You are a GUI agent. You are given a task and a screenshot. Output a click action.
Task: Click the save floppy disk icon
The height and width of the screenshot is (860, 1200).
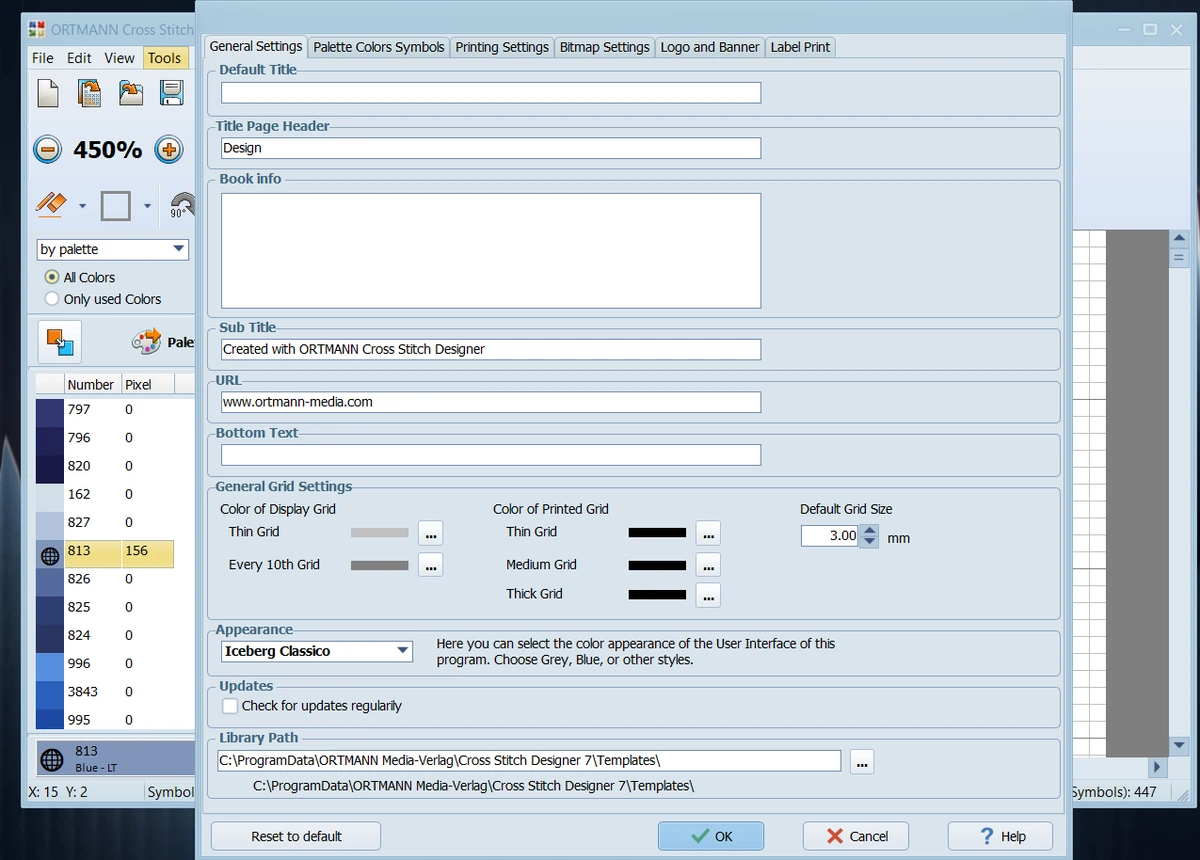(x=172, y=93)
